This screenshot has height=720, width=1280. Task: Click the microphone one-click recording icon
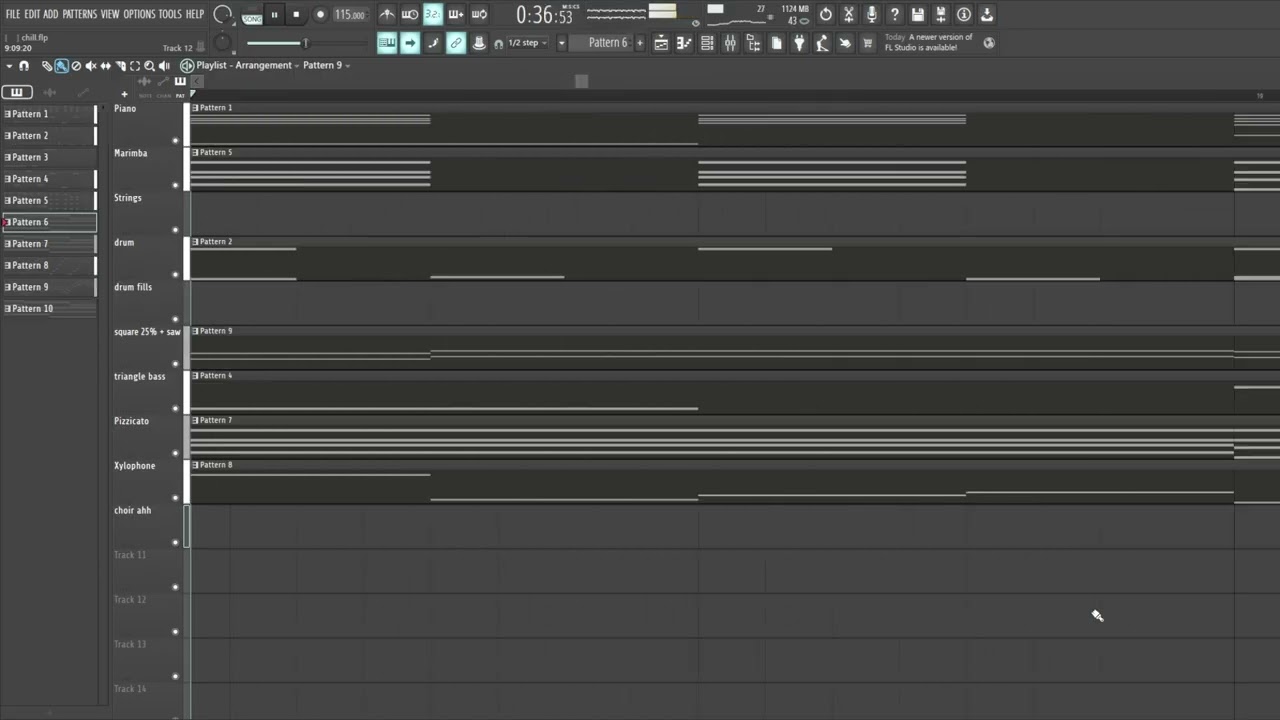pyautogui.click(x=872, y=14)
